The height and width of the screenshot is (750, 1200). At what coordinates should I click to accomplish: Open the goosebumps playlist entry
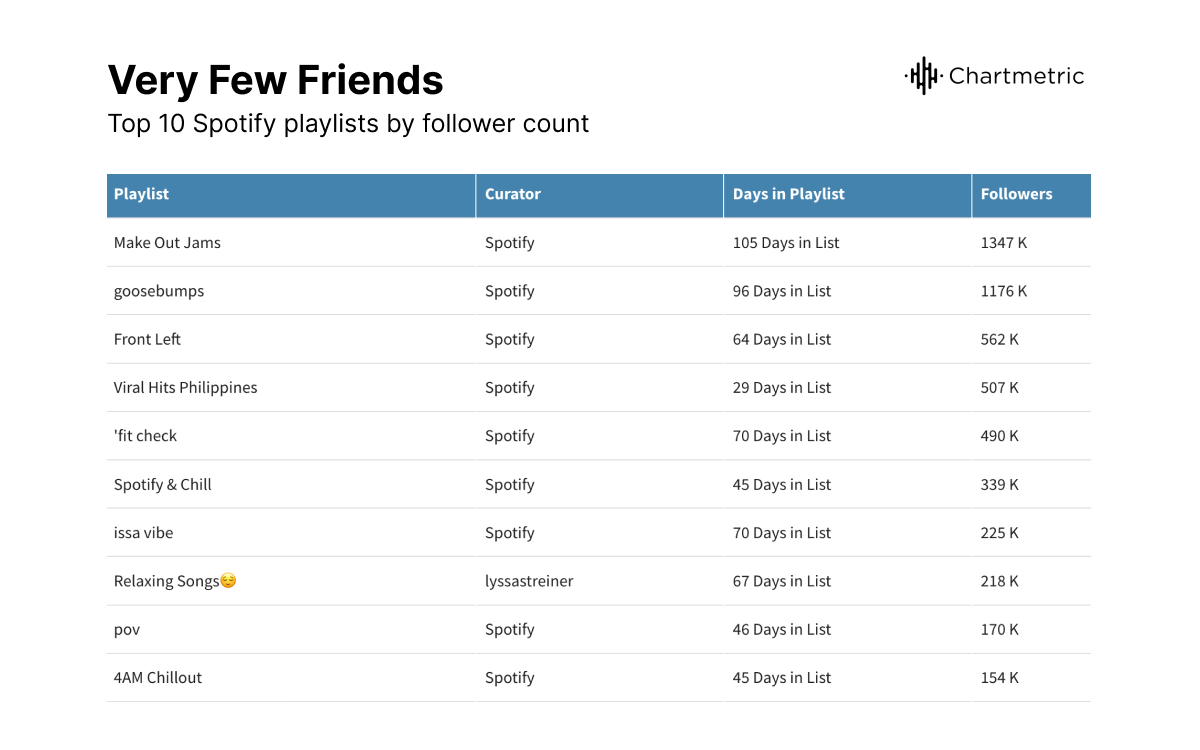coord(158,291)
